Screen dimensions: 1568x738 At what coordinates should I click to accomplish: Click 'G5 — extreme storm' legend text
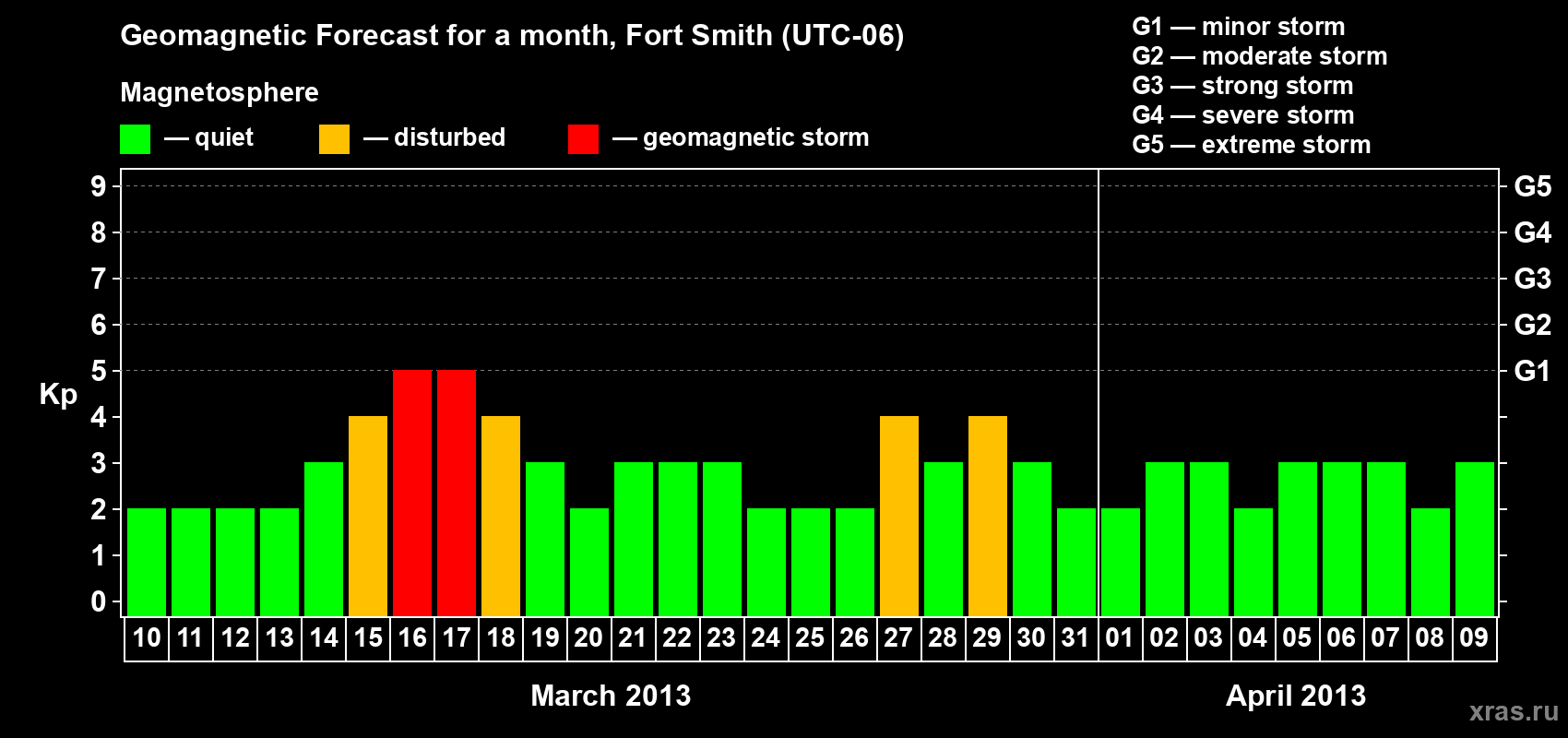[1252, 145]
